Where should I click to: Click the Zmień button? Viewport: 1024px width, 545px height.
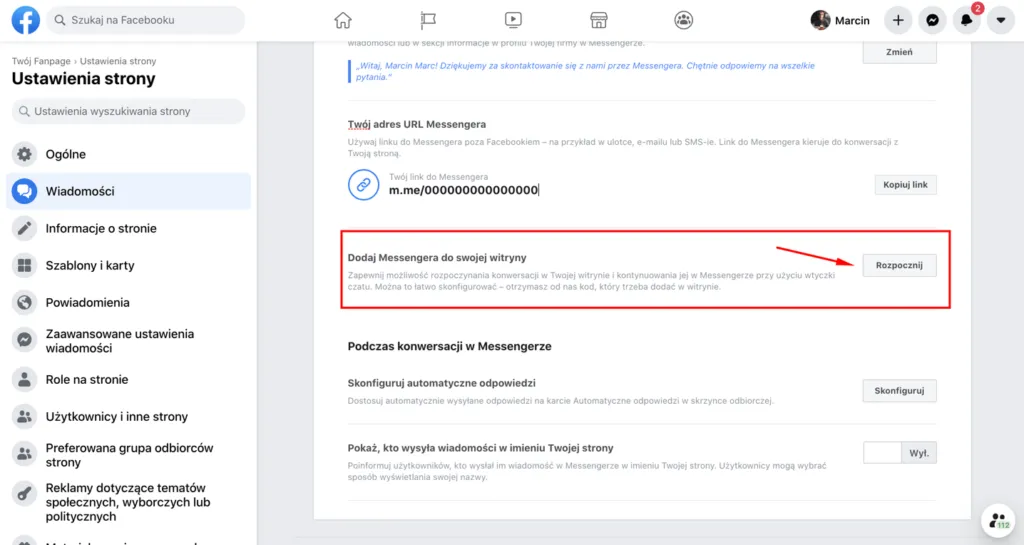[899, 52]
